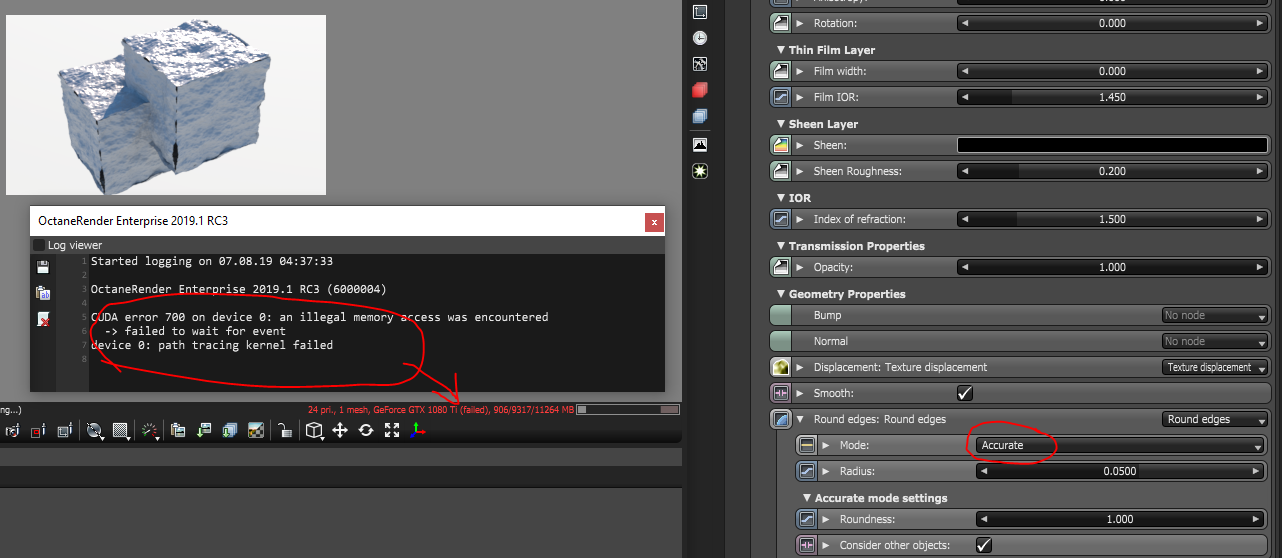Click the graph-like icon below the clock
Image resolution: width=1282 pixels, height=558 pixels.
(700, 64)
